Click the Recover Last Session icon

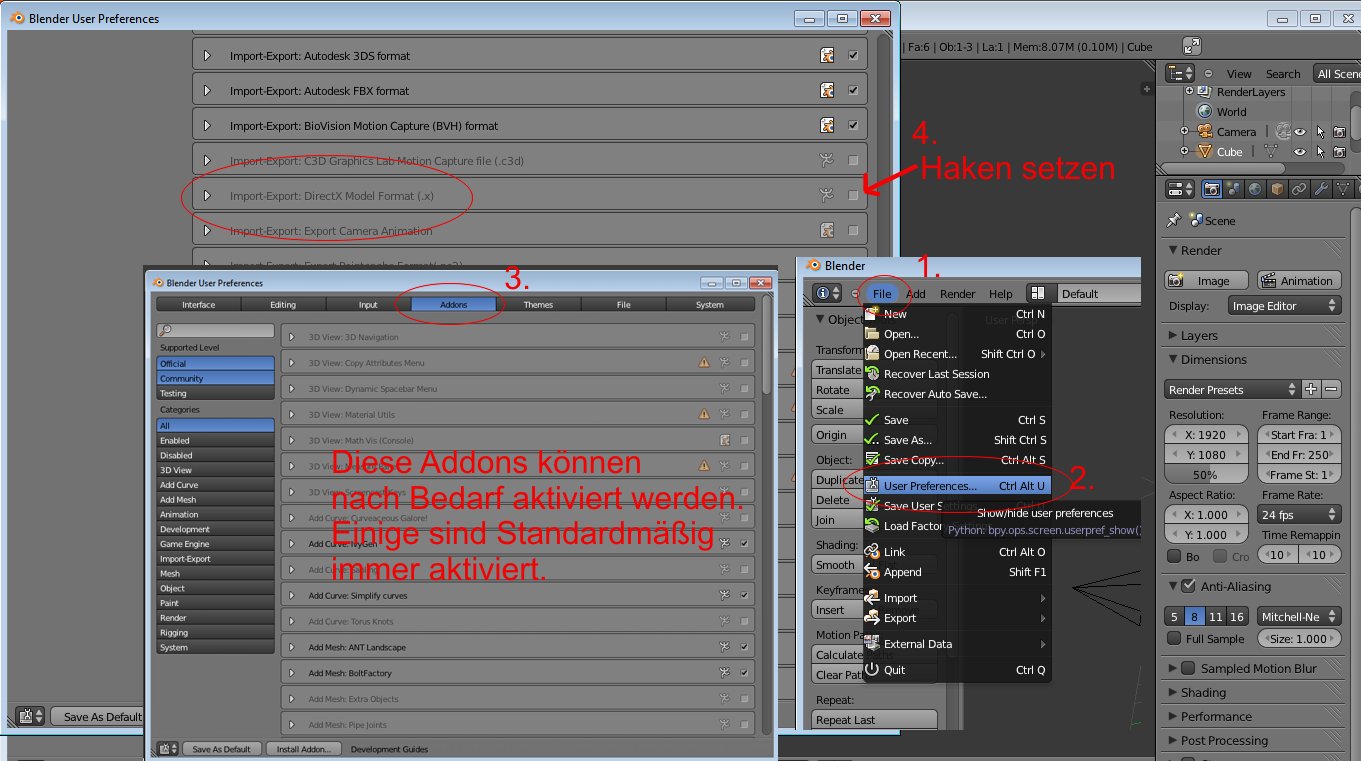coord(872,374)
